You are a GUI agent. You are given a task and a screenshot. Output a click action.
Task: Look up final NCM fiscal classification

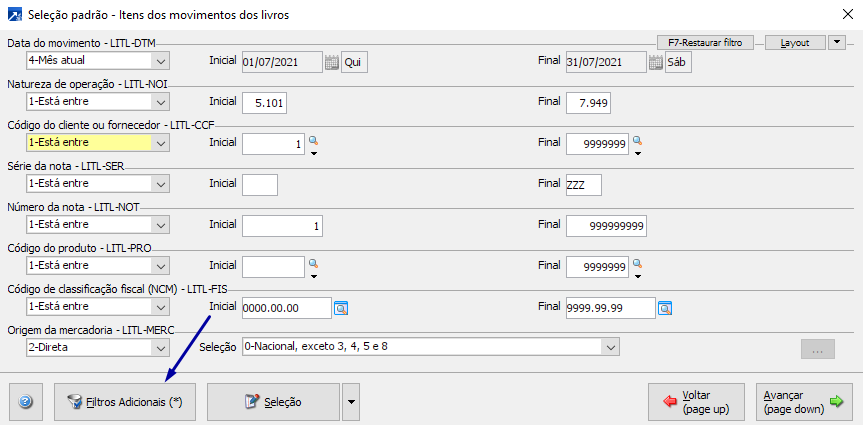(664, 307)
